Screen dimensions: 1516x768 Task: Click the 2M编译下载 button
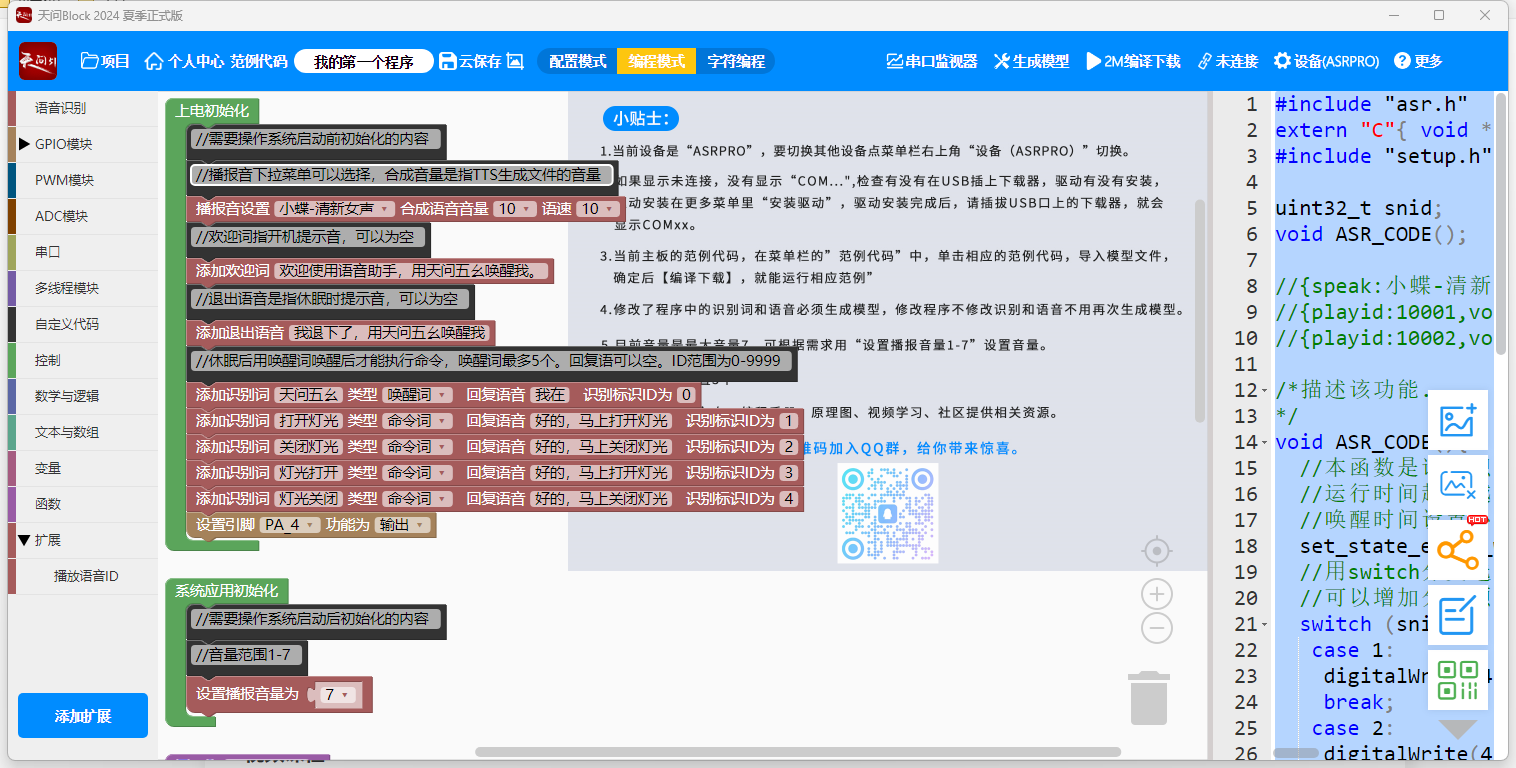pyautogui.click(x=1132, y=61)
